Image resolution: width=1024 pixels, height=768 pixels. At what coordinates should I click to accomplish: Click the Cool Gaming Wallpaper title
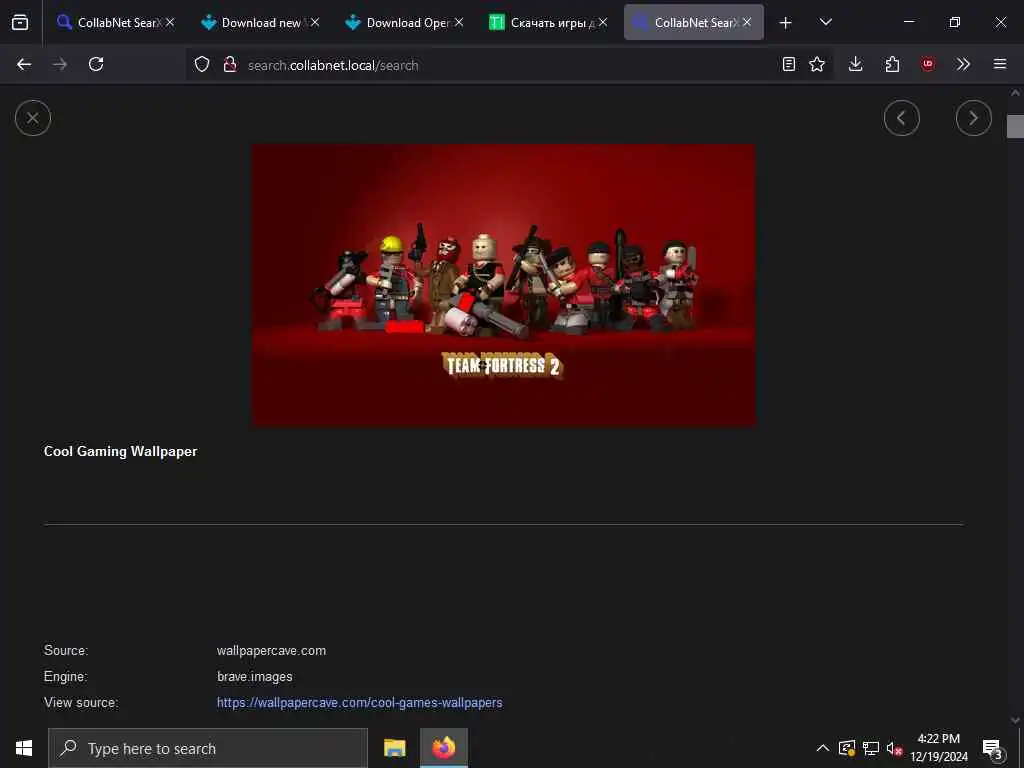point(120,451)
